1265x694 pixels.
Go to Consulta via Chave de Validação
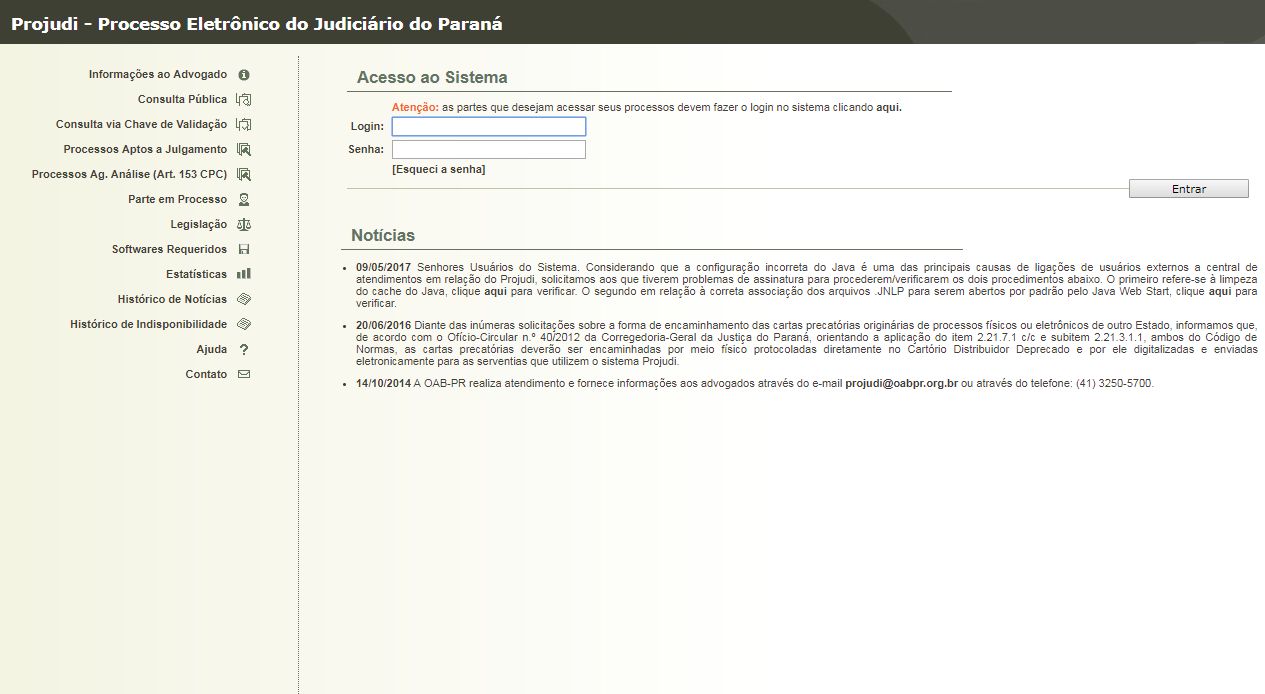click(x=142, y=125)
